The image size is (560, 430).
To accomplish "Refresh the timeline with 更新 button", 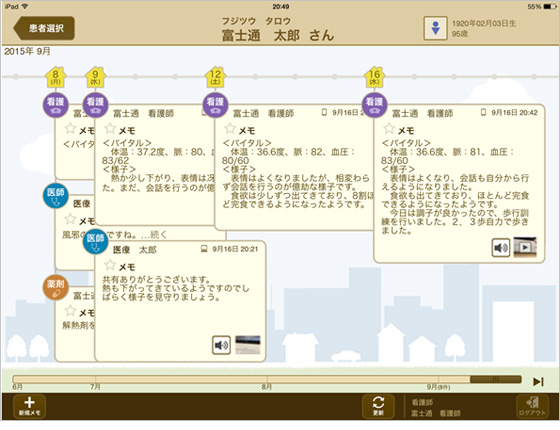I will tap(378, 406).
